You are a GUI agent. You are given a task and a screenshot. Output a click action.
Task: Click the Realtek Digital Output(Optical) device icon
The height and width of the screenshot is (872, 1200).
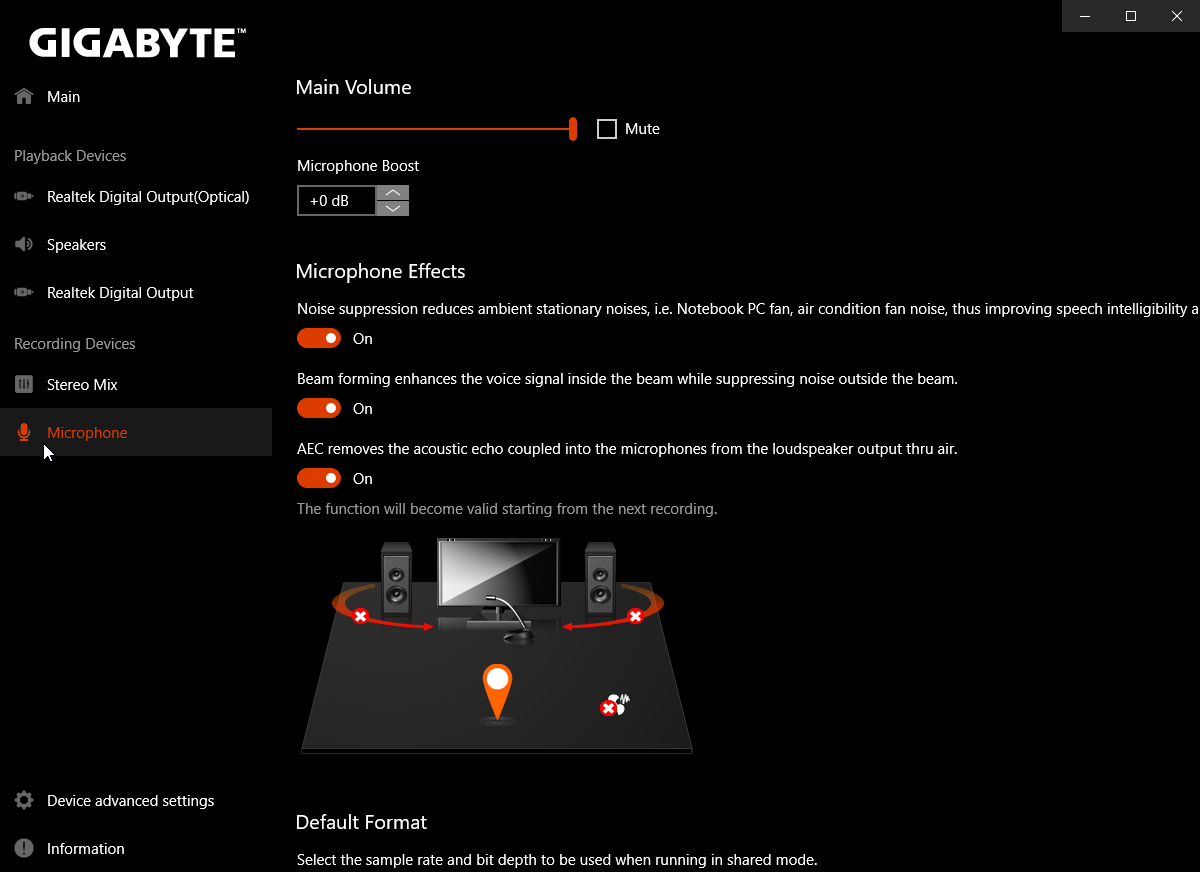[24, 197]
